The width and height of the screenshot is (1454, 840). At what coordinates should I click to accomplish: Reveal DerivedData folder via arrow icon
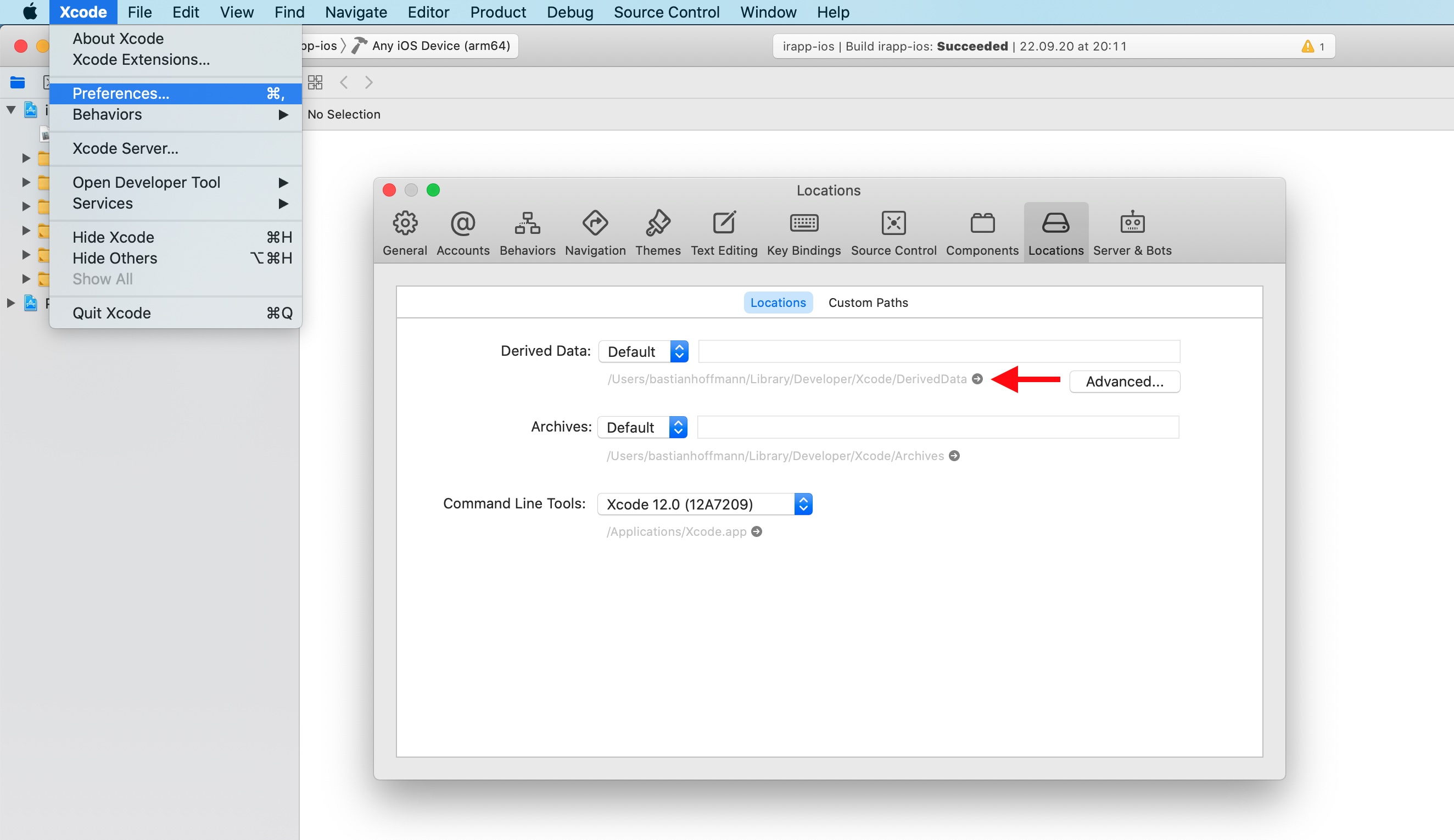pyautogui.click(x=977, y=379)
